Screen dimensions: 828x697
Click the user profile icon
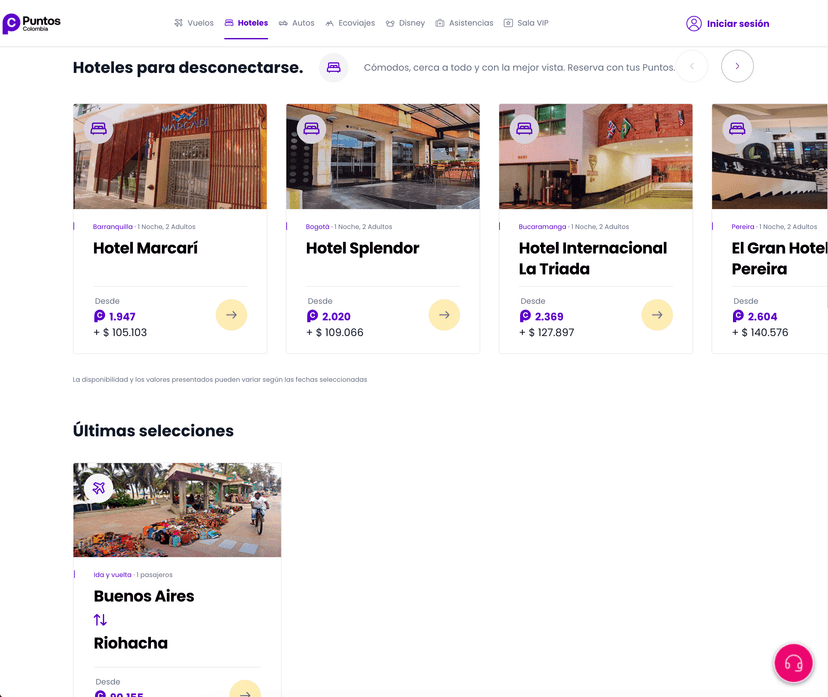click(694, 24)
